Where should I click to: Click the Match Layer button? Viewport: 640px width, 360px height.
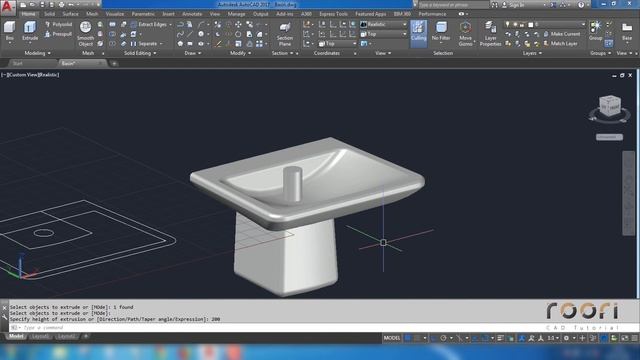click(x=560, y=44)
